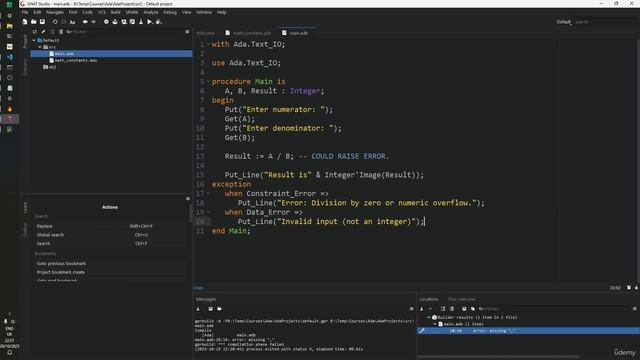Open the File menu
Image resolution: width=640 pixels, height=360 pixels.
point(25,12)
